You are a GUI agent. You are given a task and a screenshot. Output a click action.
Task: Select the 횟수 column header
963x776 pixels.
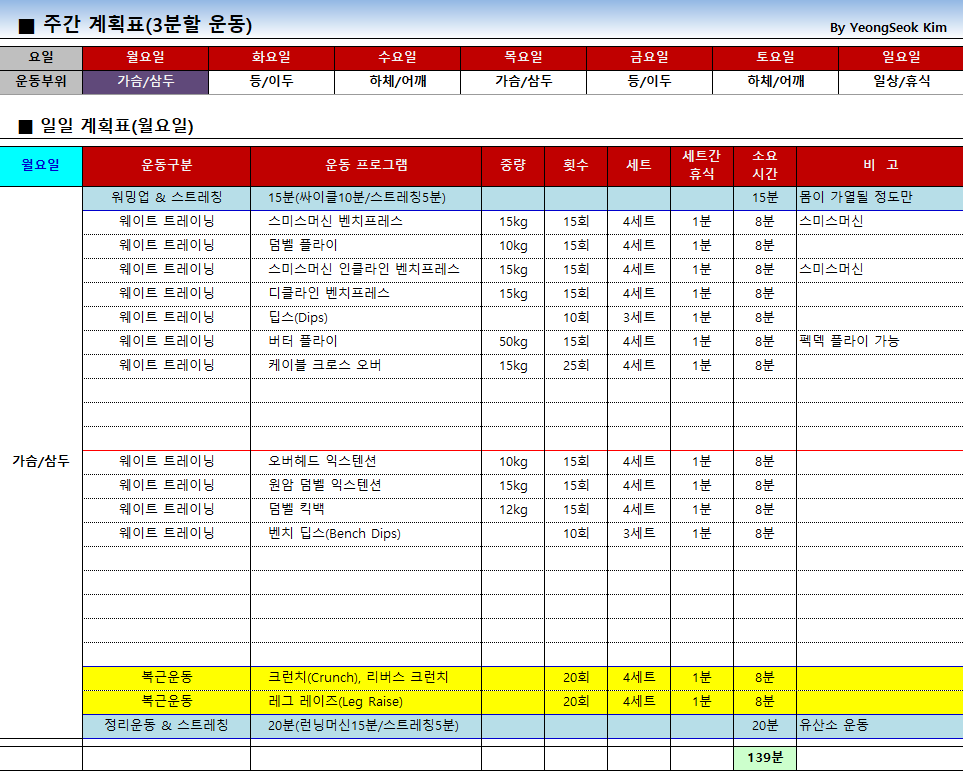coord(576,166)
